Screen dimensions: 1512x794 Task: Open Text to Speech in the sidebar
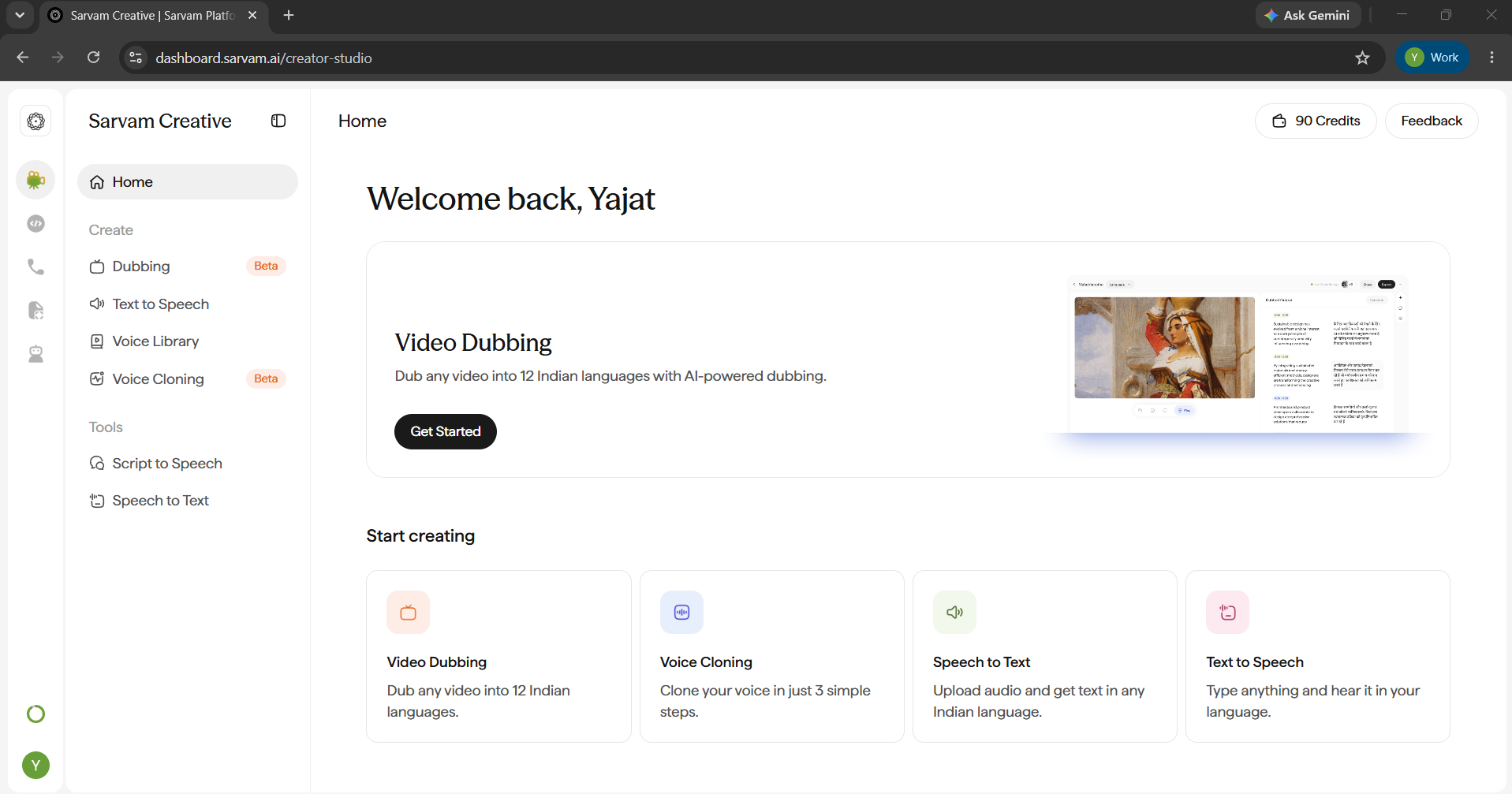[x=188, y=304]
